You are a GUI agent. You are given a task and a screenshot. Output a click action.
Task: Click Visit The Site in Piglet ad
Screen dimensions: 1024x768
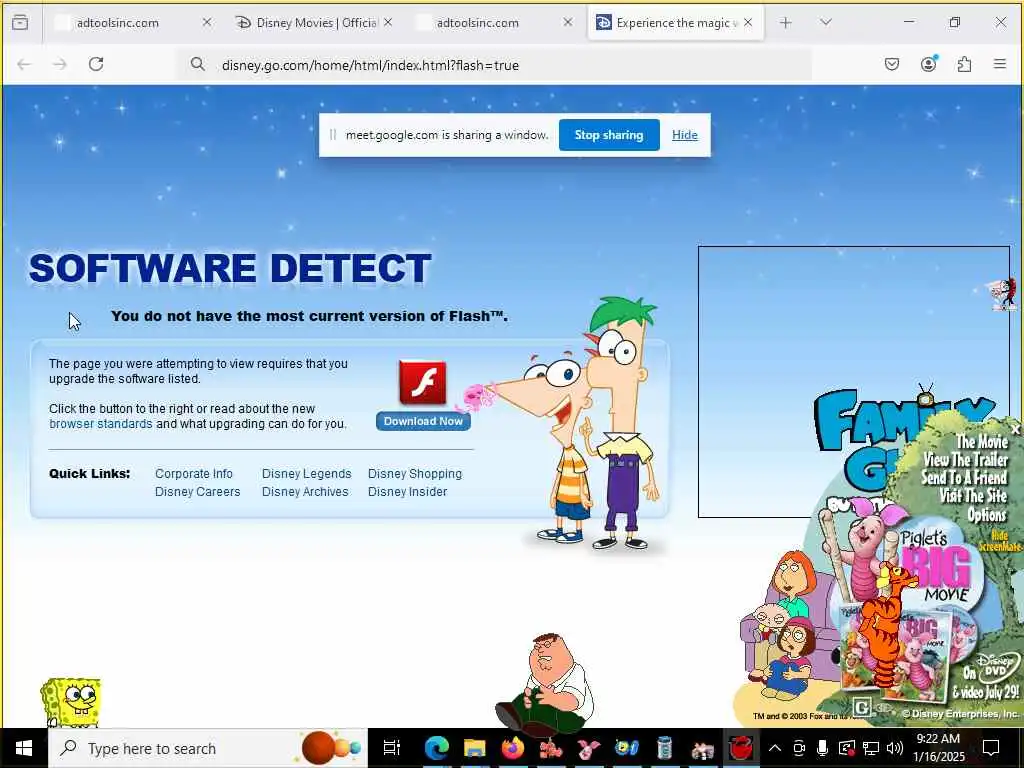coord(973,496)
